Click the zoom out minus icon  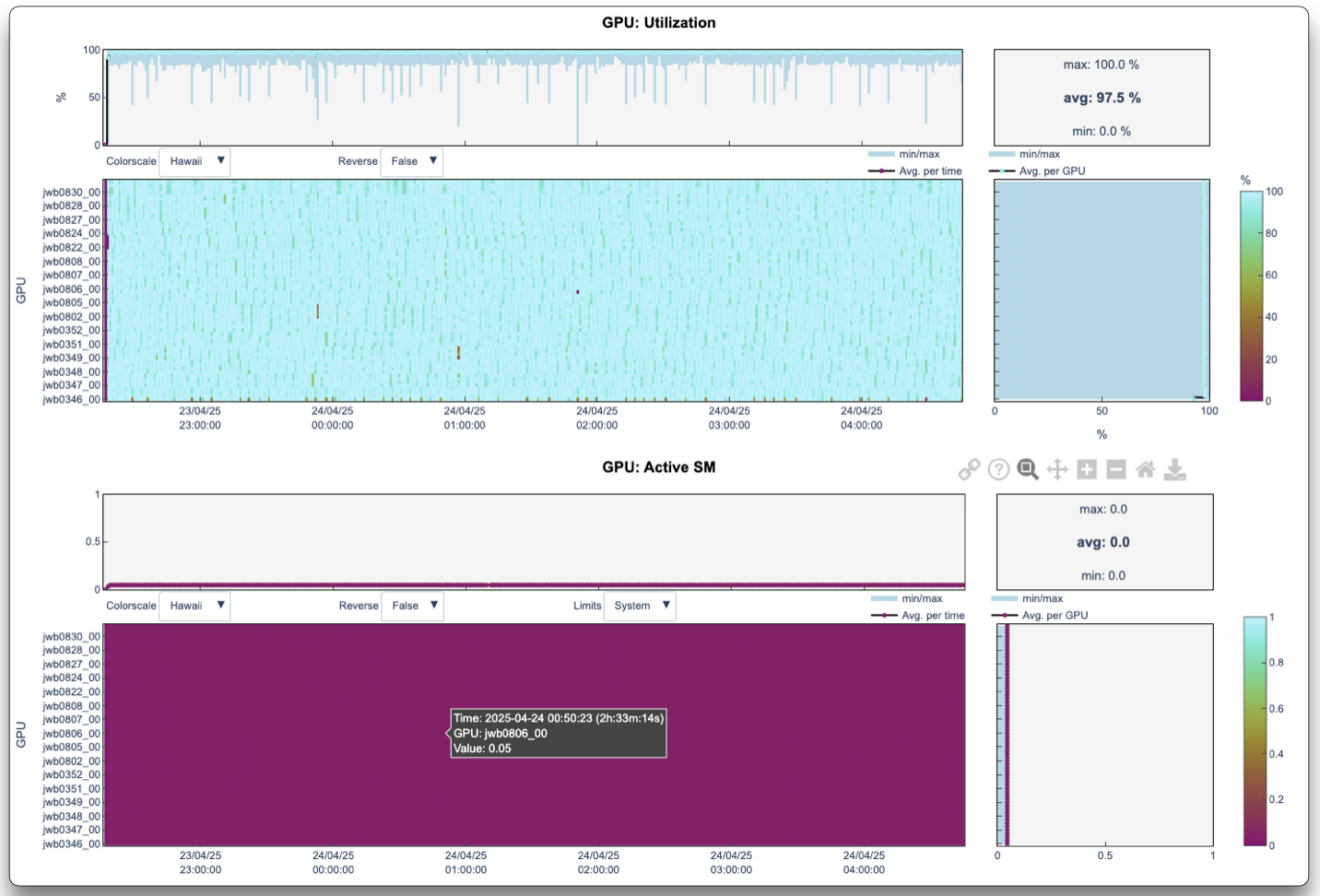click(1116, 470)
